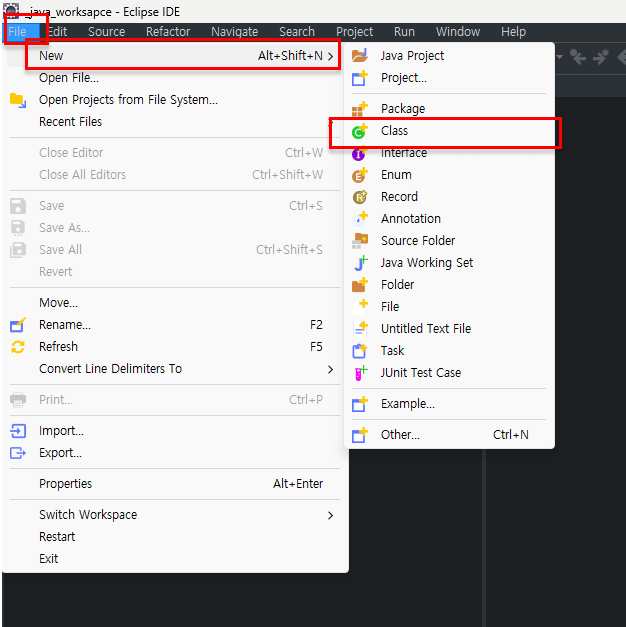Click the Rename... label
This screenshot has width=626, height=627.
click(x=65, y=325)
